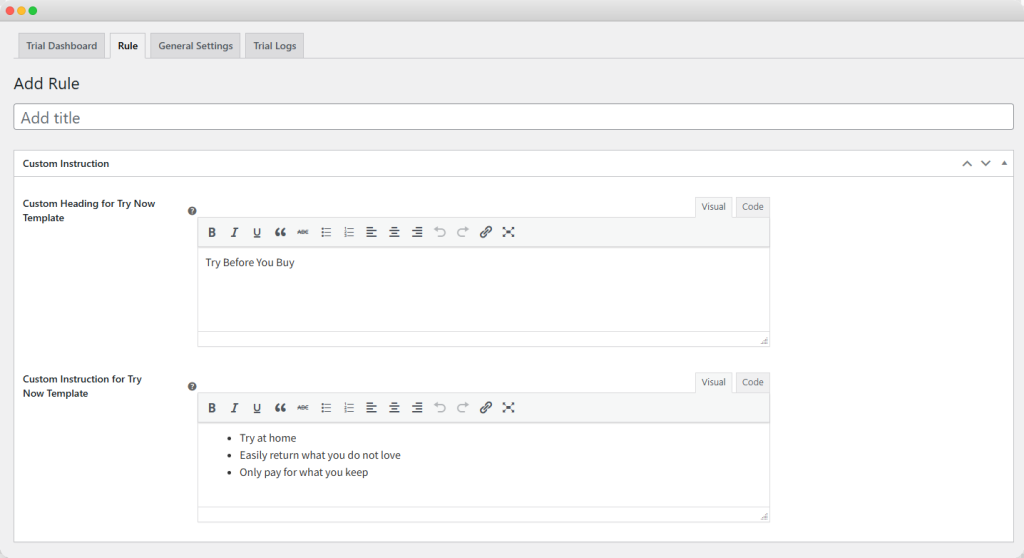Insert link in Custom Heading editor

coord(486,232)
